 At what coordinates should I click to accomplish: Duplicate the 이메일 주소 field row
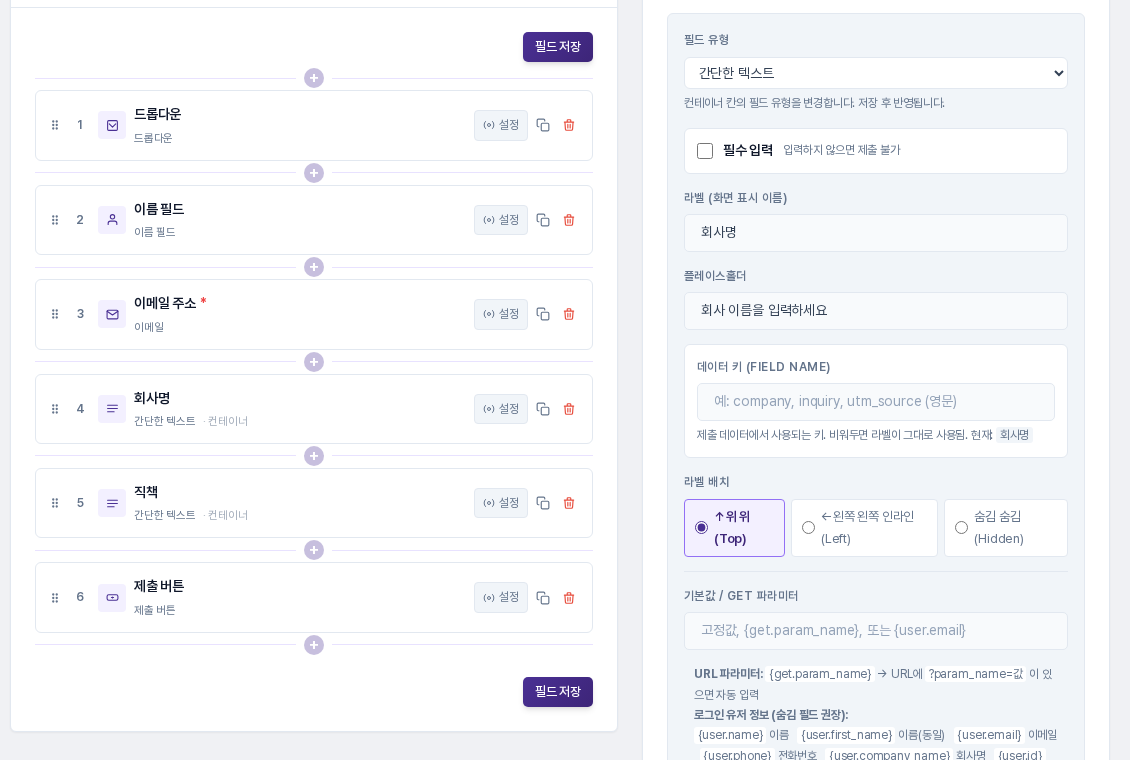click(x=543, y=314)
